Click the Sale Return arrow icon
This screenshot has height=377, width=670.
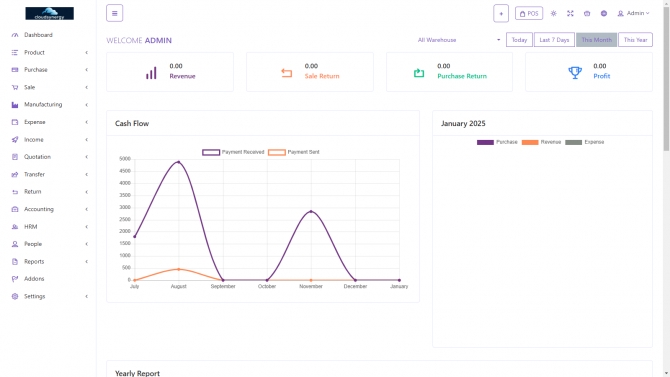coord(287,73)
